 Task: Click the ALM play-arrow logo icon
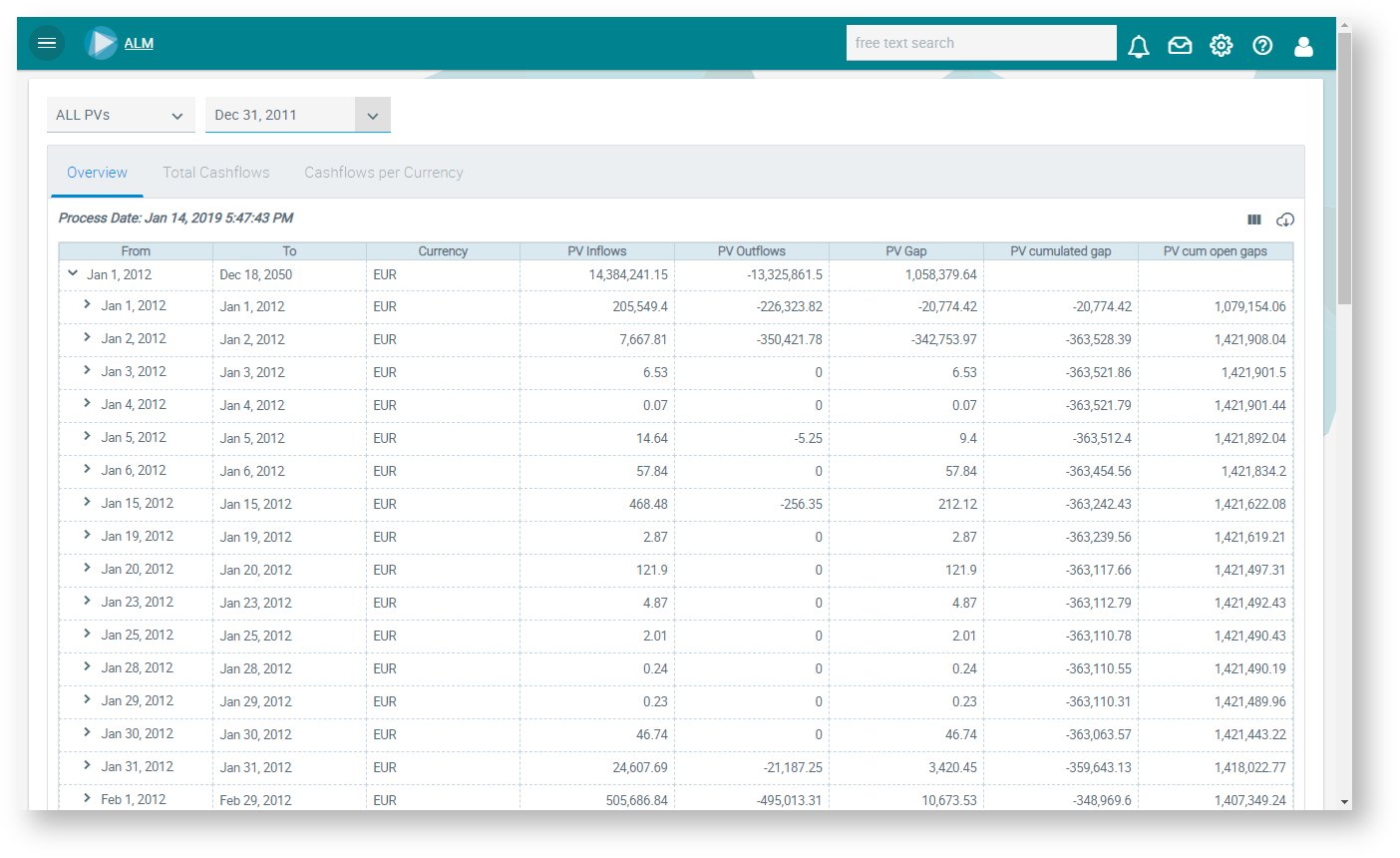pyautogui.click(x=101, y=43)
